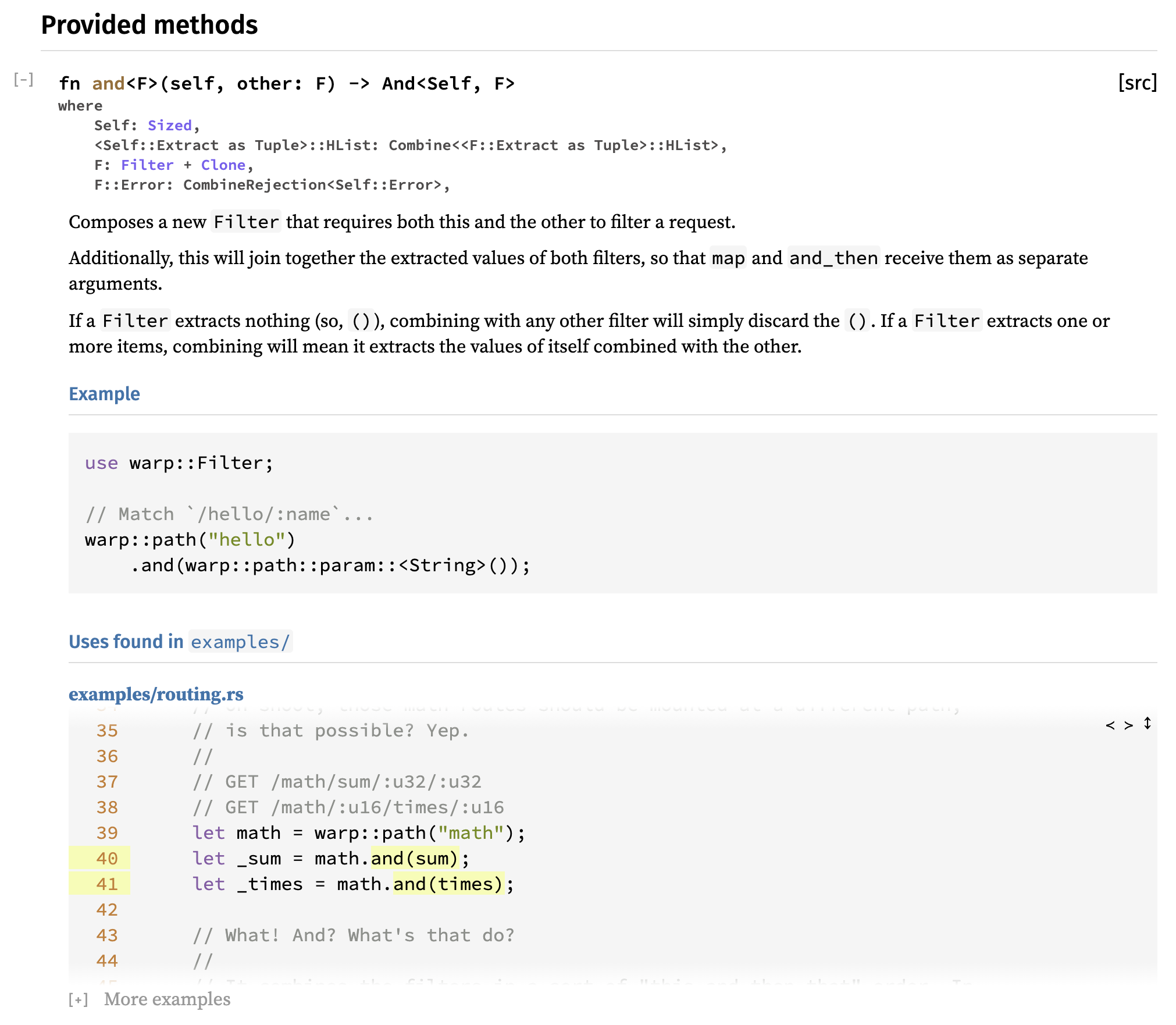
Task: Open the Clone trait link
Action: pyautogui.click(x=223, y=165)
